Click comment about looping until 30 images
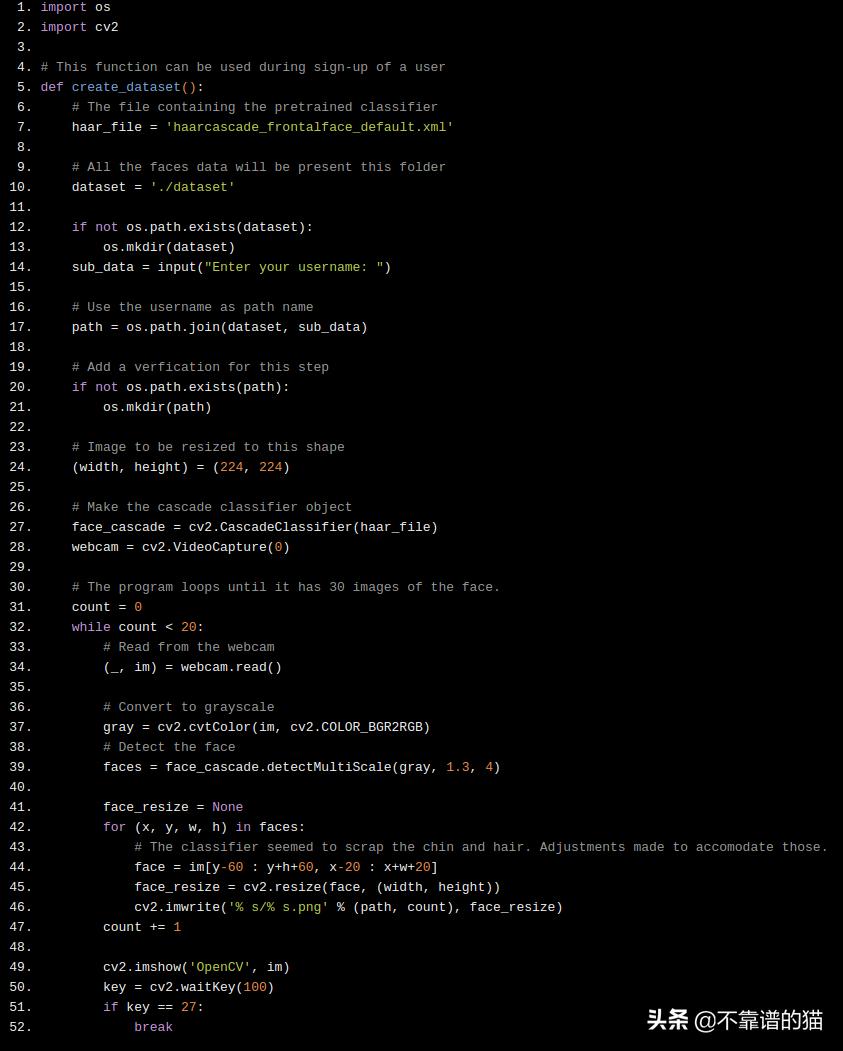The image size is (843, 1051). (285, 587)
